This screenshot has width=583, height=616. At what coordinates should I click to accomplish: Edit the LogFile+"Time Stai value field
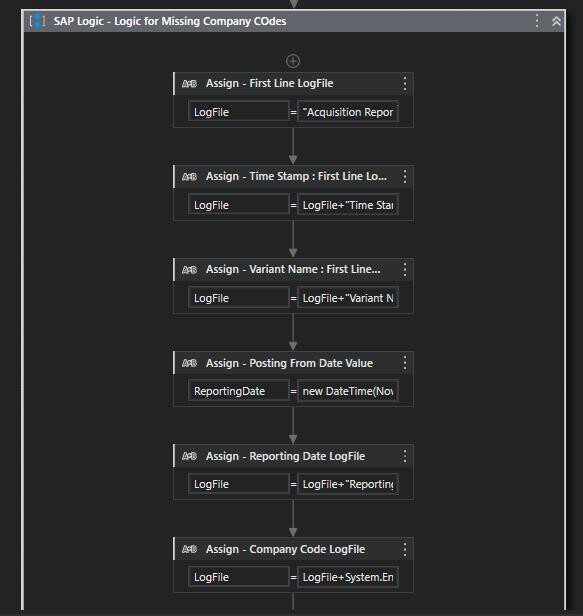[x=348, y=205]
